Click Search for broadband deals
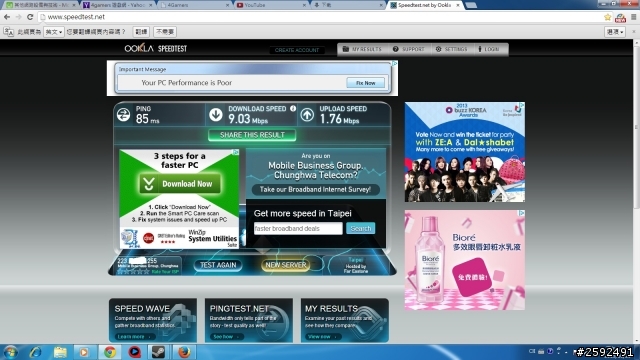640x360 pixels. coord(360,228)
